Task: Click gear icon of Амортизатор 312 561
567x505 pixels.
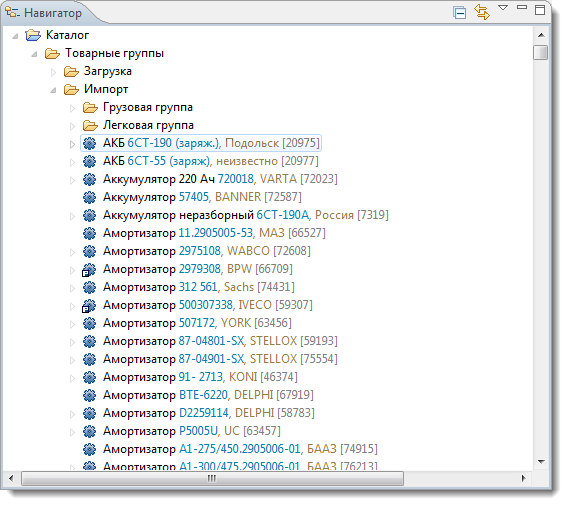Action: (89, 287)
